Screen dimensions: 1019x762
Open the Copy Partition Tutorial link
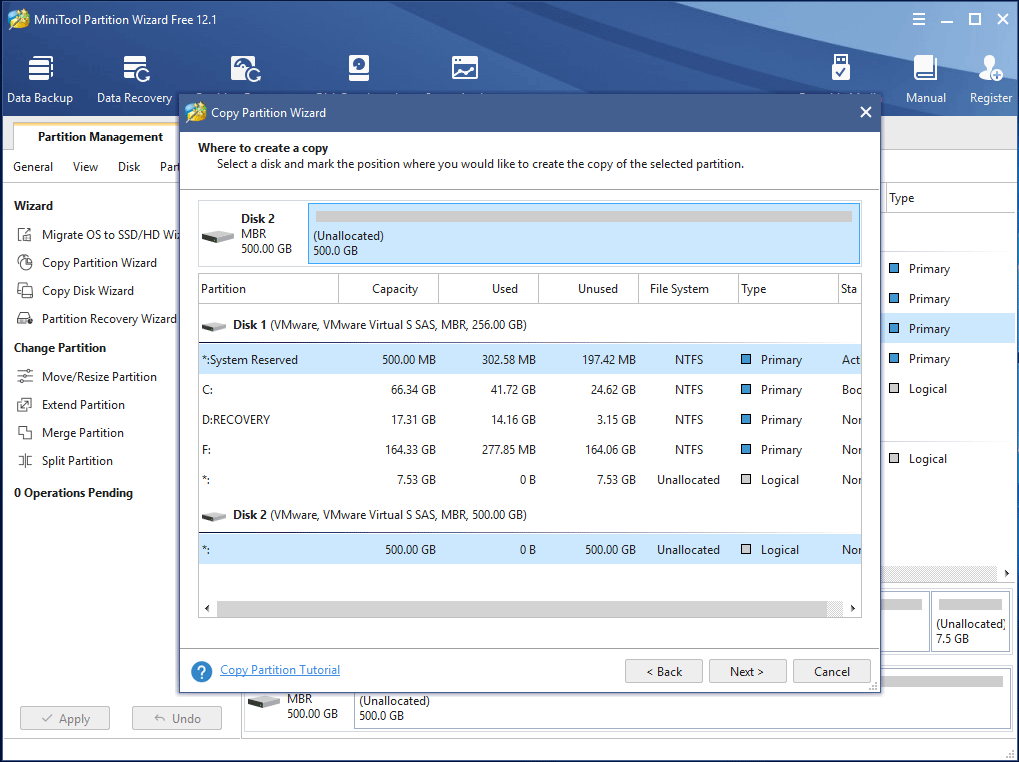click(x=280, y=670)
